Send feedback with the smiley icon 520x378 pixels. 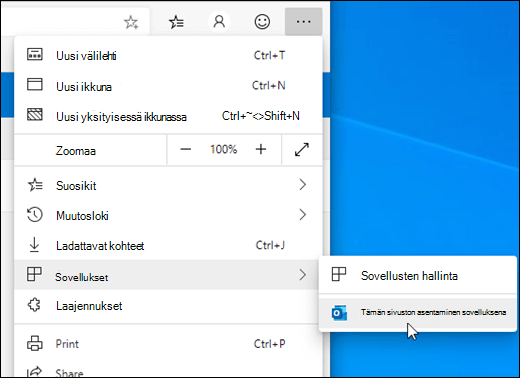262,22
